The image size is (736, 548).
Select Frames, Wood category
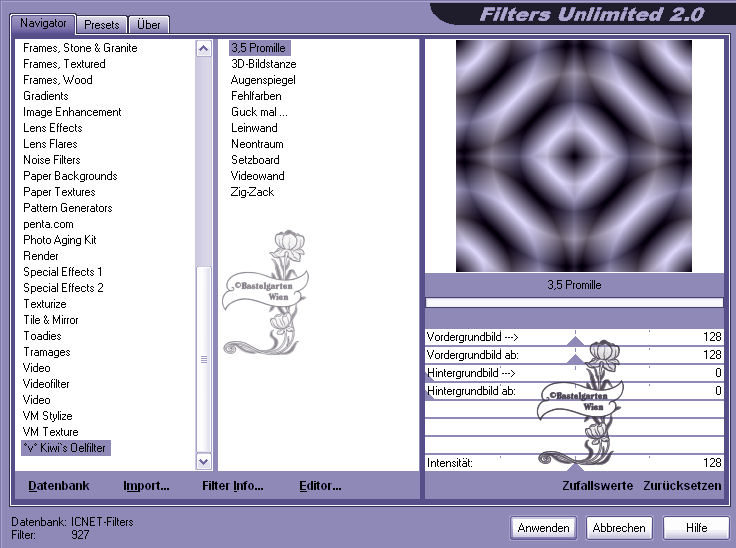[58, 80]
